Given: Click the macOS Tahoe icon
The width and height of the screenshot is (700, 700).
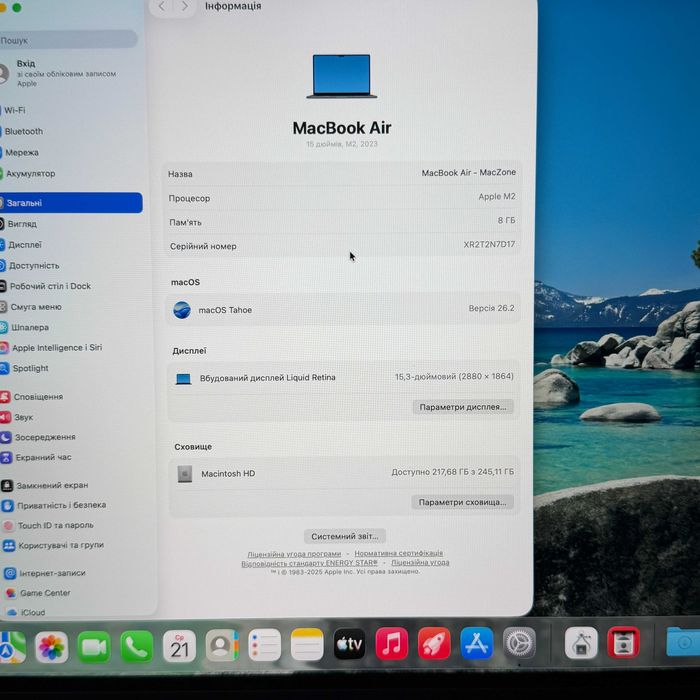Looking at the screenshot, I should point(182,310).
